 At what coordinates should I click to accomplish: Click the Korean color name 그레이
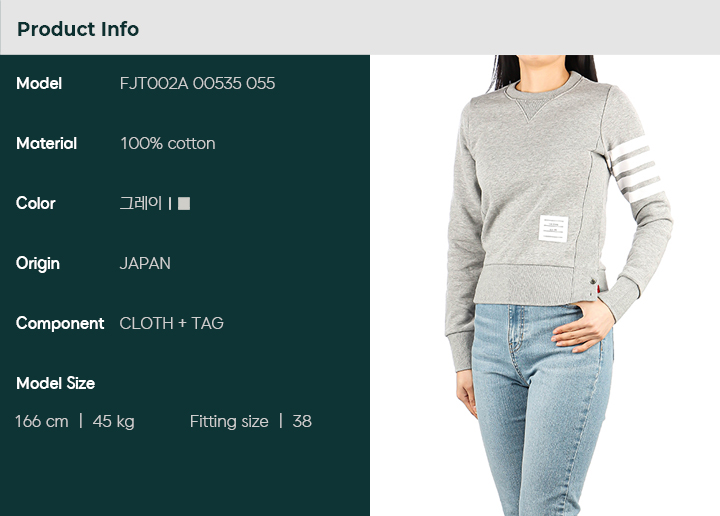[x=141, y=203]
